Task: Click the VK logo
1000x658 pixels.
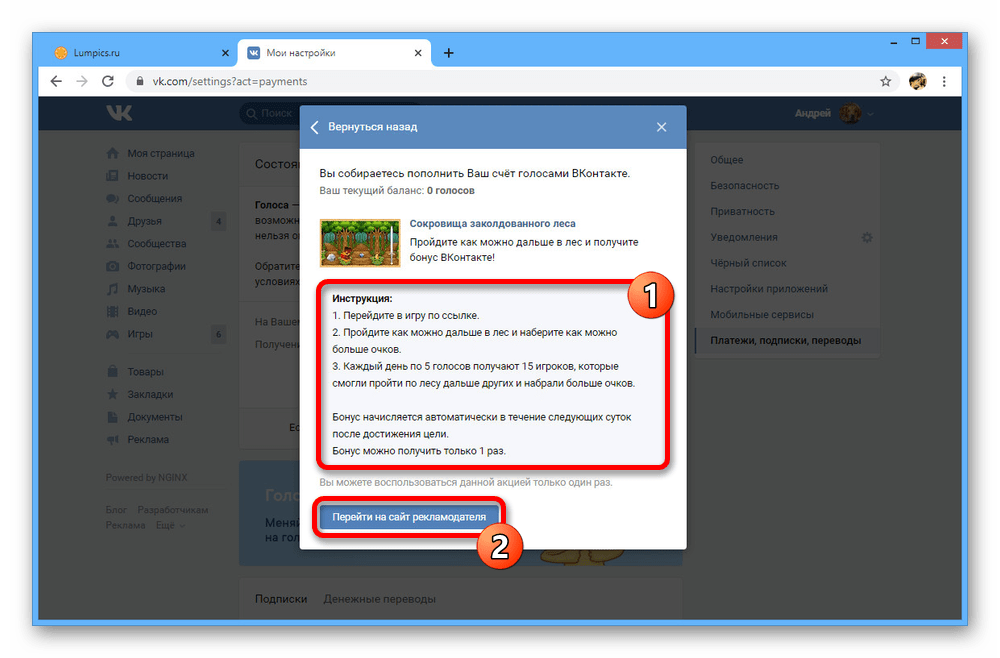Action: coord(119,113)
